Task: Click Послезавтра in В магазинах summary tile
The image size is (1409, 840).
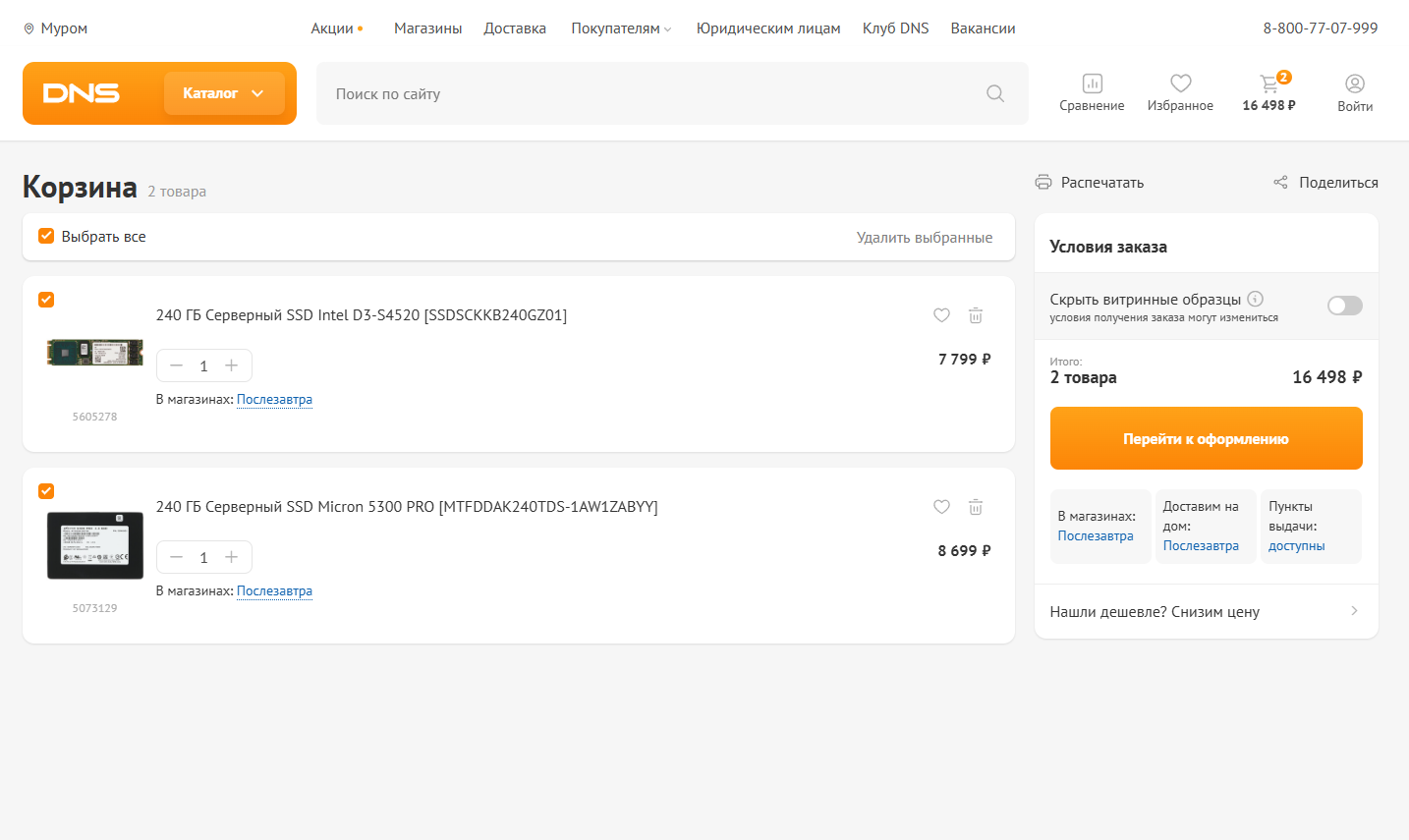Action: pos(1096,535)
